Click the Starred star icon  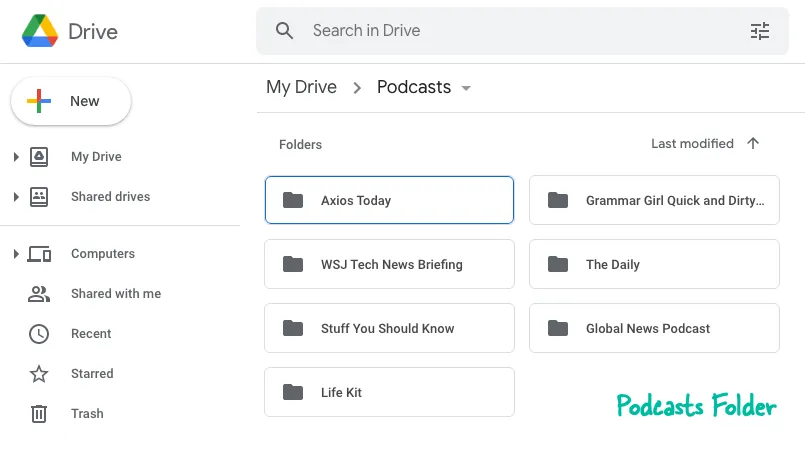pos(39,374)
